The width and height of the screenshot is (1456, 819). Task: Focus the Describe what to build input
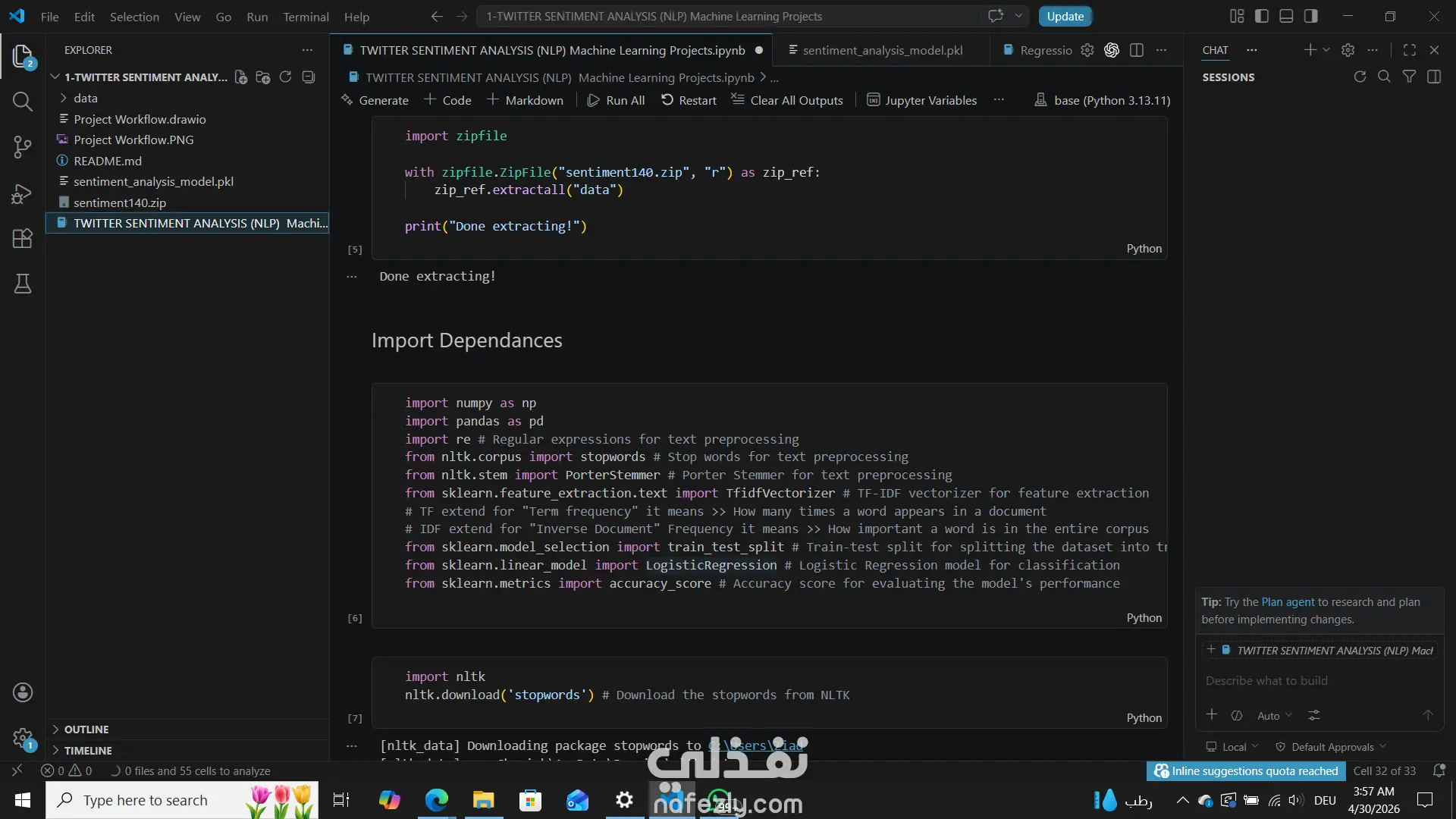tap(1319, 680)
